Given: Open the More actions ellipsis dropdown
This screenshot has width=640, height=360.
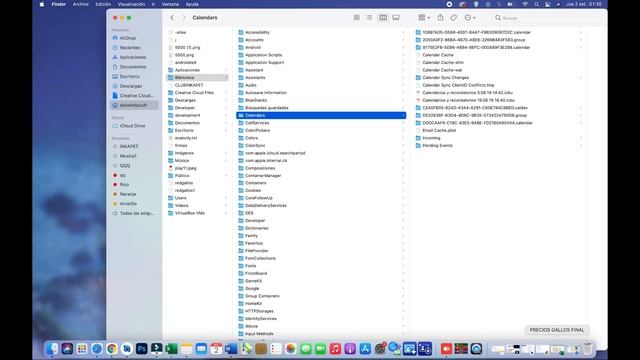Looking at the screenshot, I should pos(470,18).
